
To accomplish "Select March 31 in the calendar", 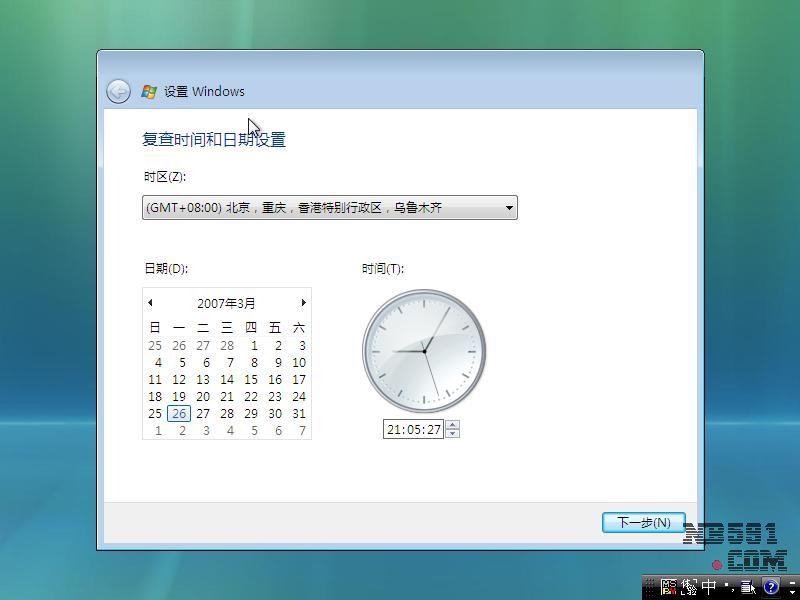I will click(x=299, y=414).
